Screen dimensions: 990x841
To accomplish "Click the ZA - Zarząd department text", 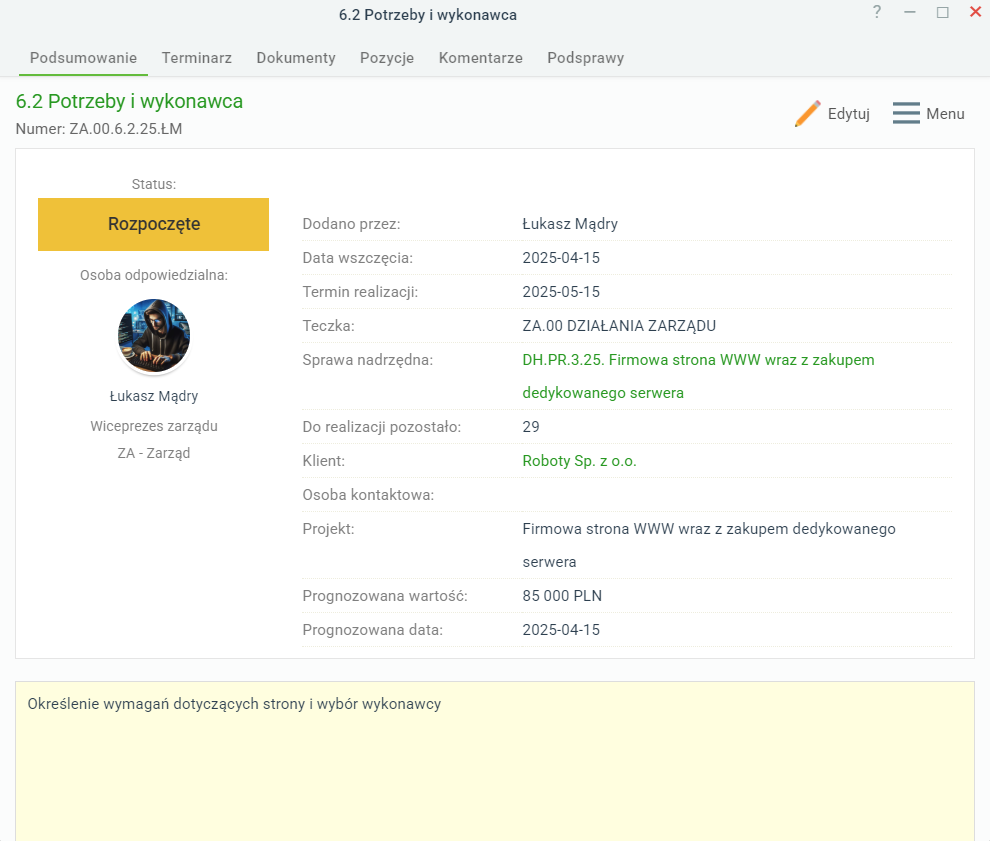I will (153, 453).
